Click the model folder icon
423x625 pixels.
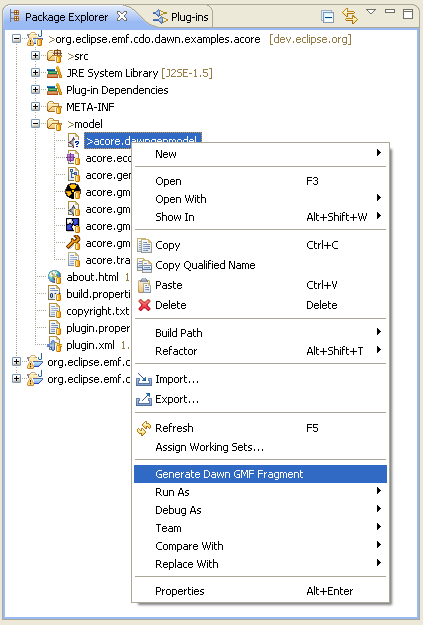tap(54, 124)
